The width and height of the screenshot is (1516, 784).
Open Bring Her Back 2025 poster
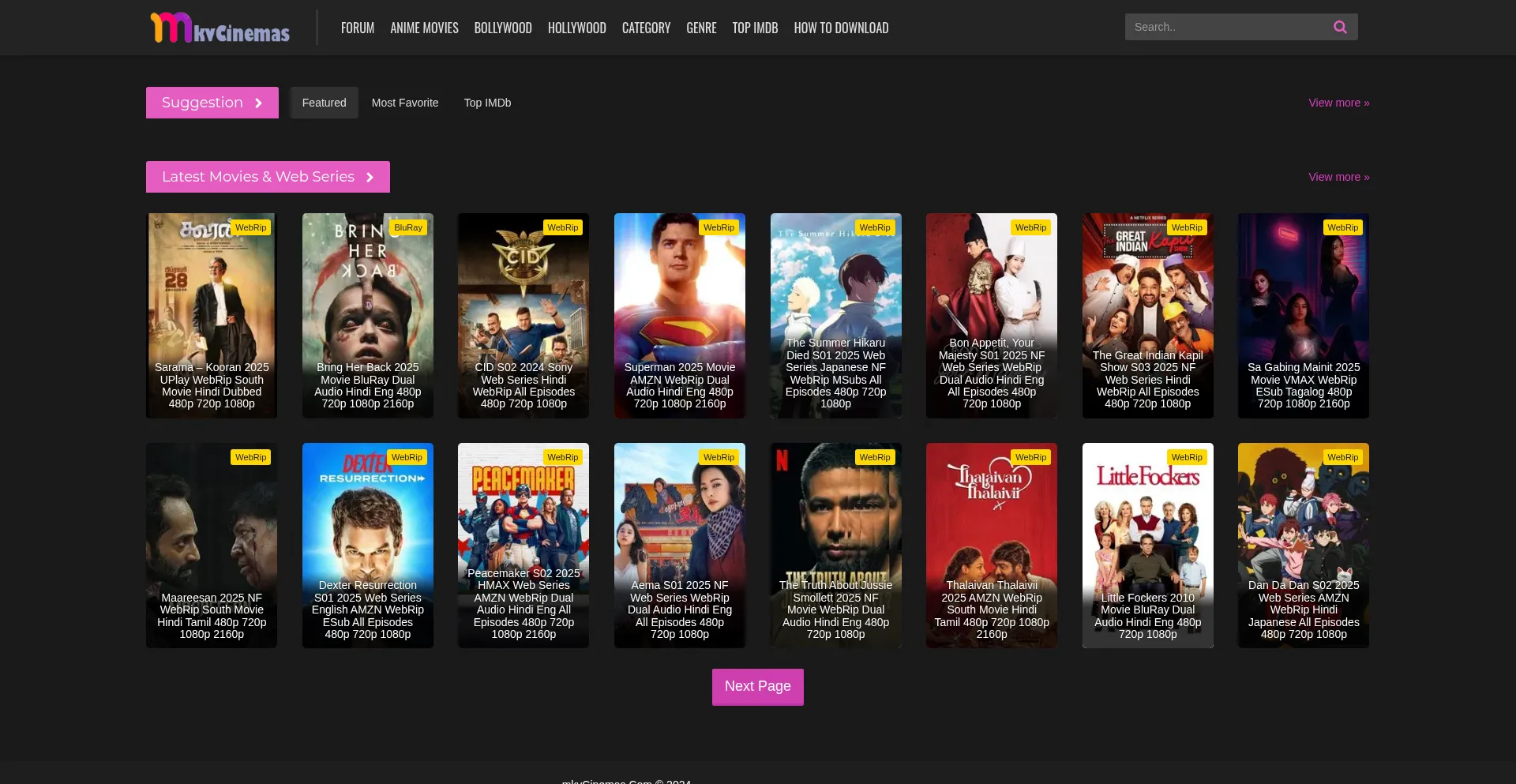point(368,316)
